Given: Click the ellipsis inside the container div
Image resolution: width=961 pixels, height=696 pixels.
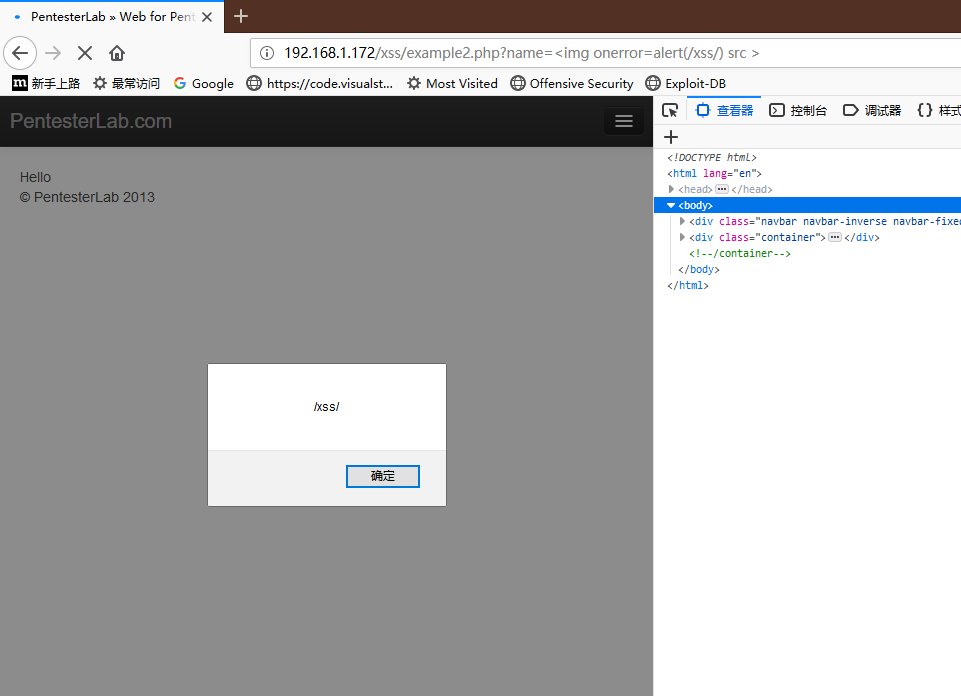Looking at the screenshot, I should coord(833,237).
